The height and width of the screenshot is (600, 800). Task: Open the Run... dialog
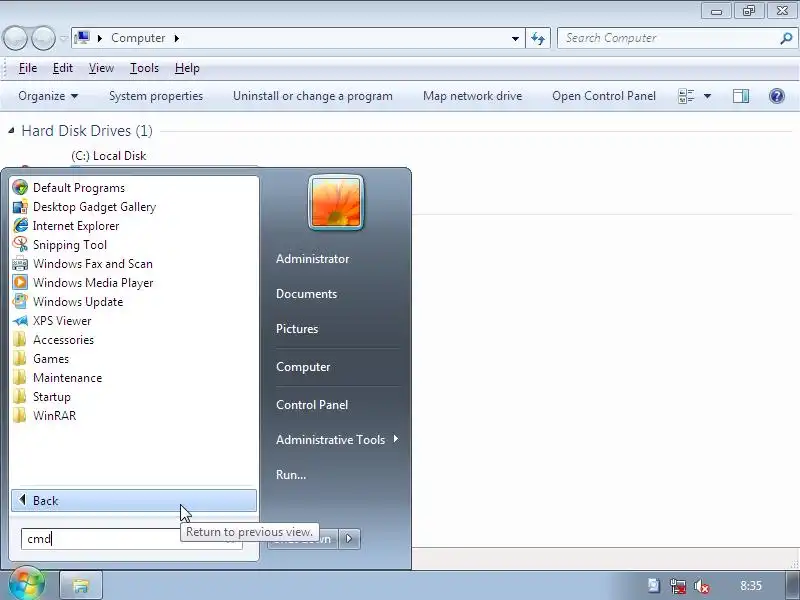pyautogui.click(x=291, y=474)
